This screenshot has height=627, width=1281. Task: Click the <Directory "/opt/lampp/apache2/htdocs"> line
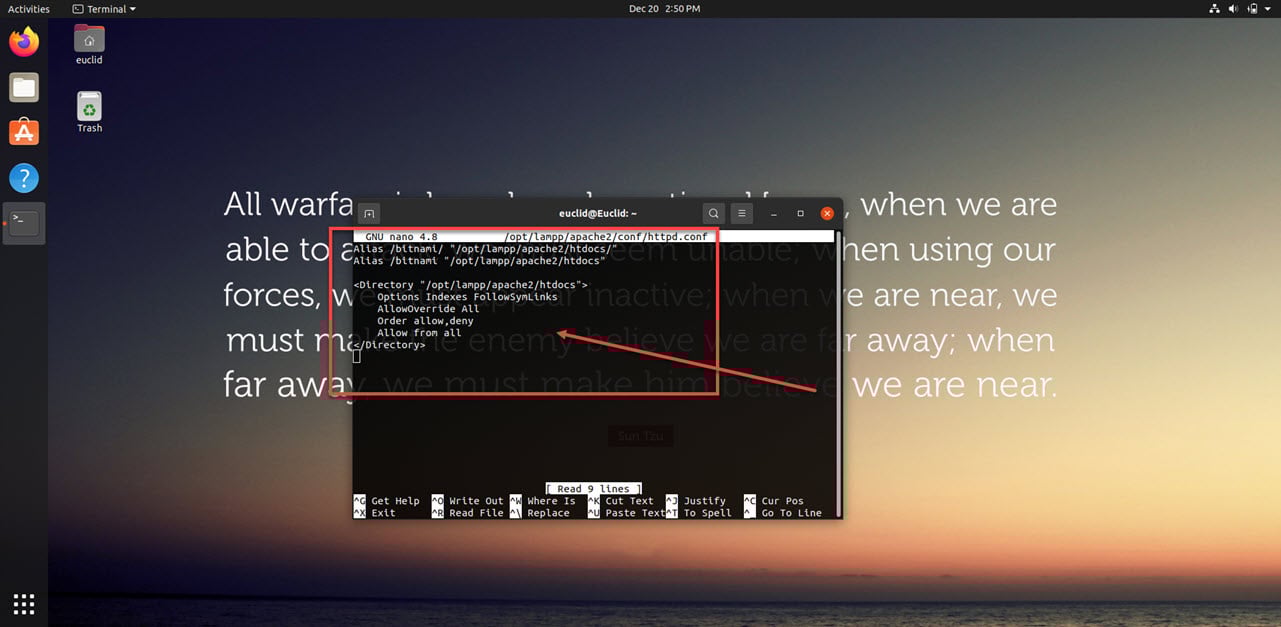point(471,285)
